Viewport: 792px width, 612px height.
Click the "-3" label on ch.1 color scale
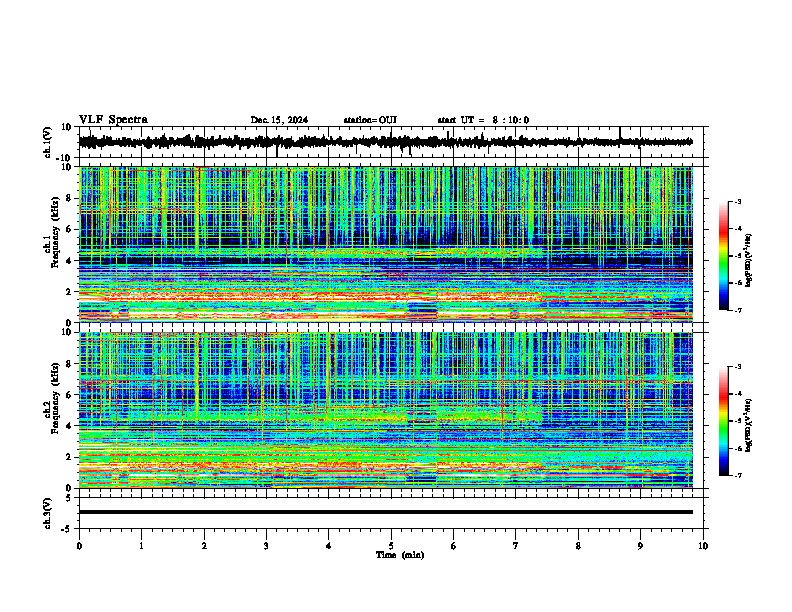738,201
